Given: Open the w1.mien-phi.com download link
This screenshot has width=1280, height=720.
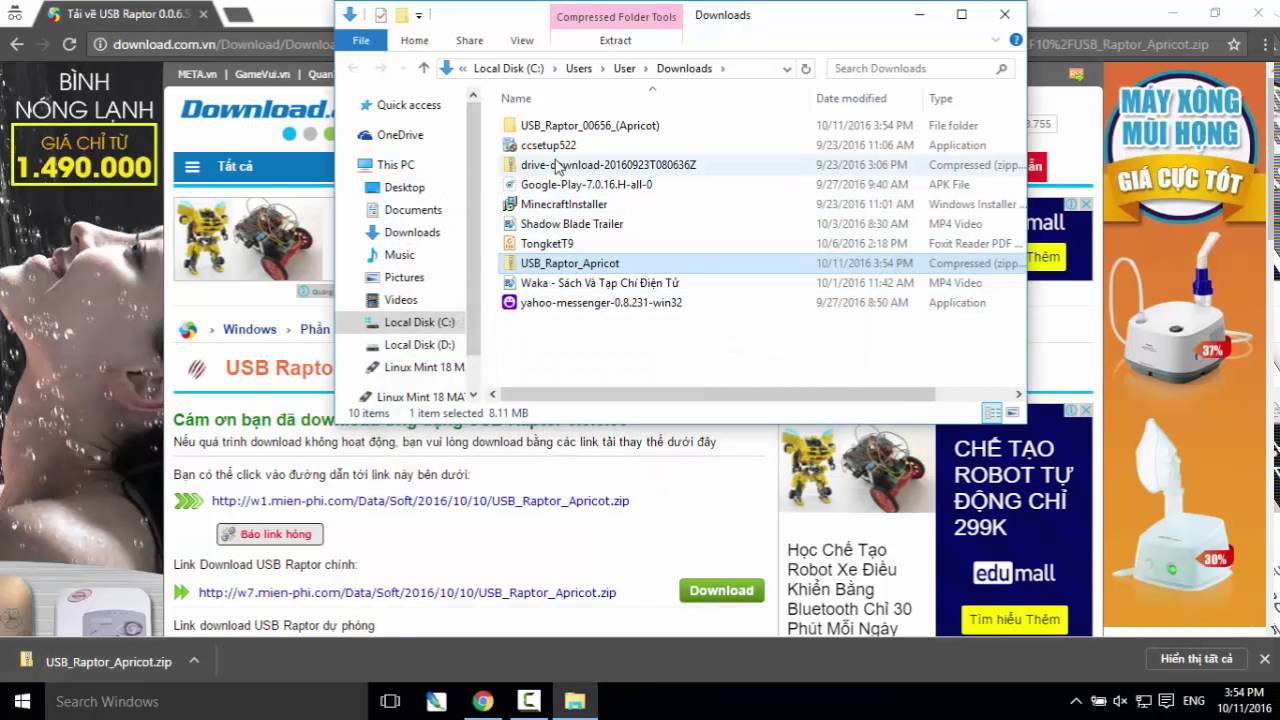Looking at the screenshot, I should (420, 501).
